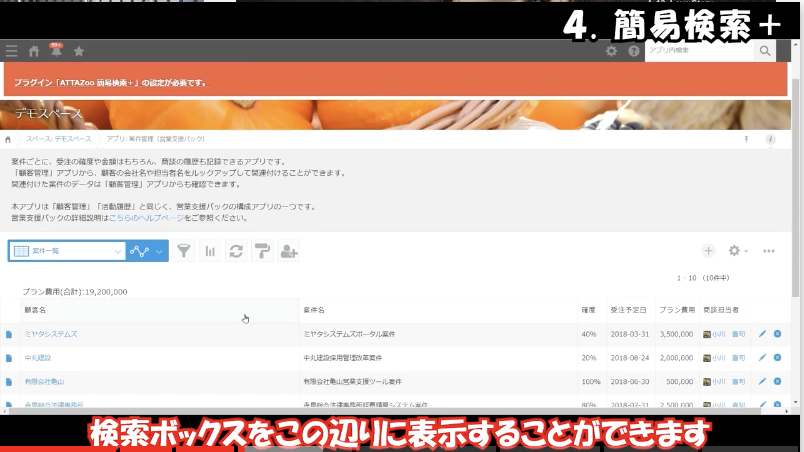Open the bar chart aggregate icon
This screenshot has height=452, width=804.
click(211, 251)
